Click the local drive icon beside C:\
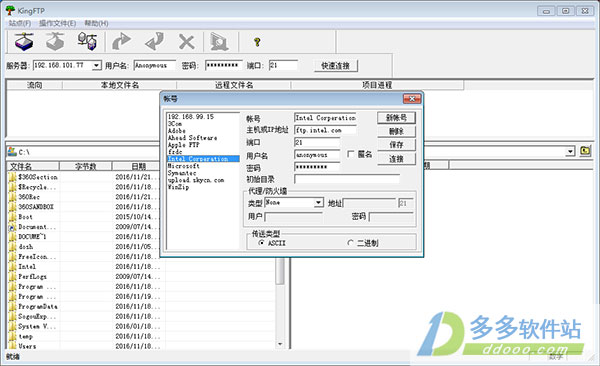This screenshot has height=366, width=600. pyautogui.click(x=12, y=152)
